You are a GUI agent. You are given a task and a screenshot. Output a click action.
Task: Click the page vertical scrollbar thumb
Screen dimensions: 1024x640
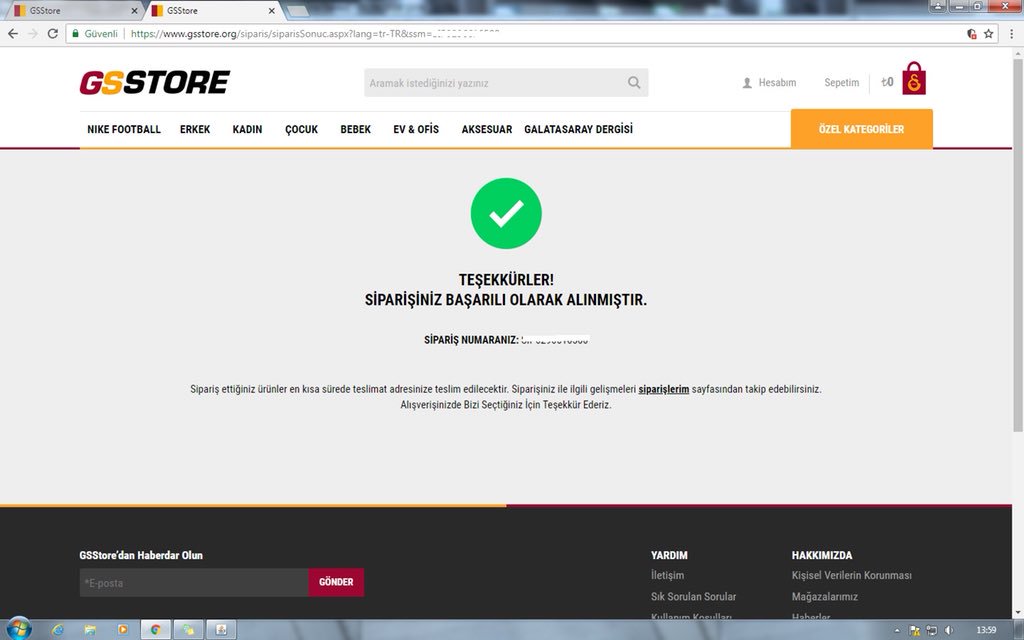point(1017,245)
